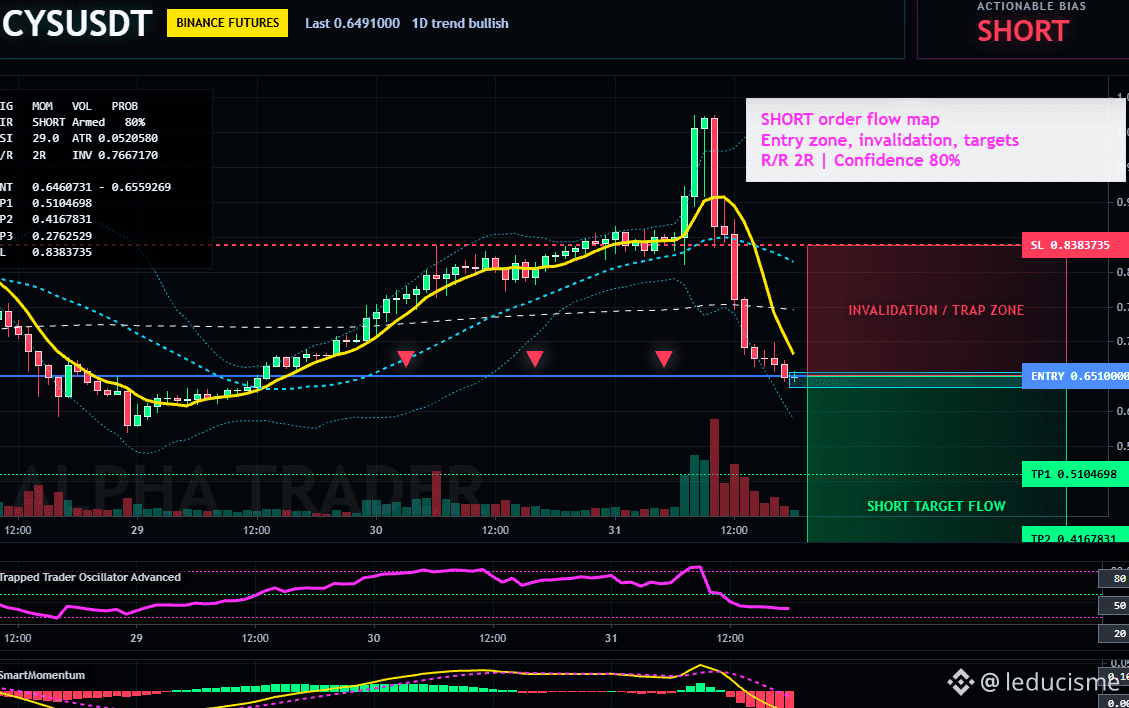Click the '1D trend bullish' label

[x=460, y=23]
